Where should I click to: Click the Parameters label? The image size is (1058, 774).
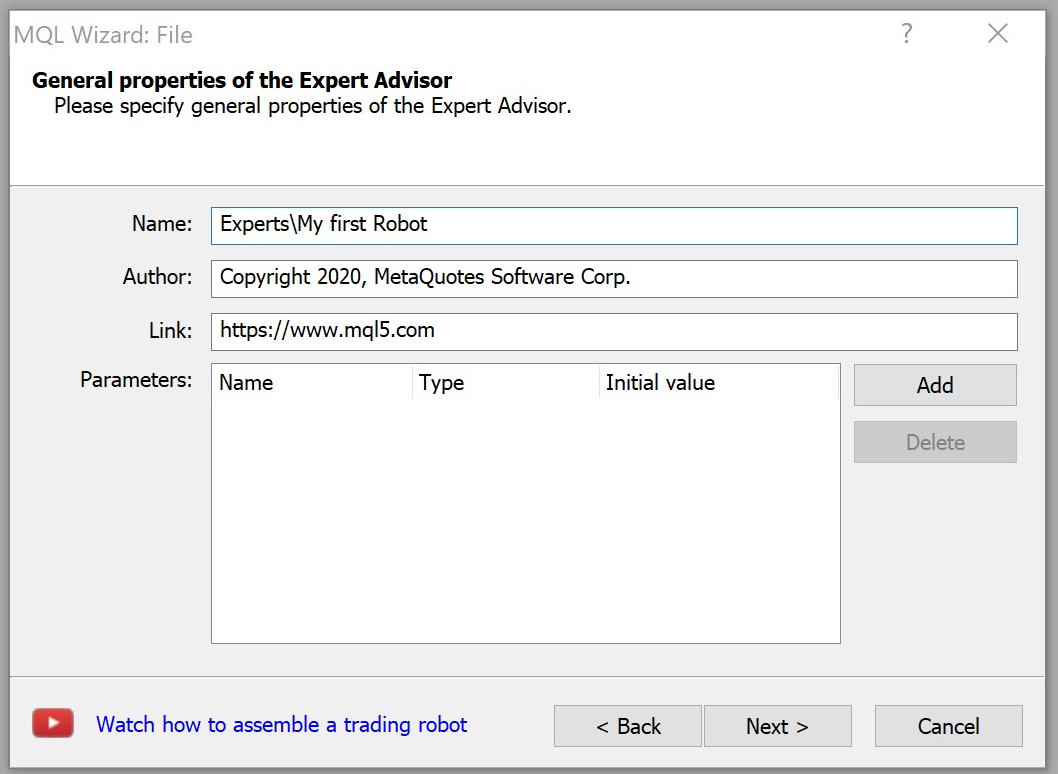(x=136, y=380)
